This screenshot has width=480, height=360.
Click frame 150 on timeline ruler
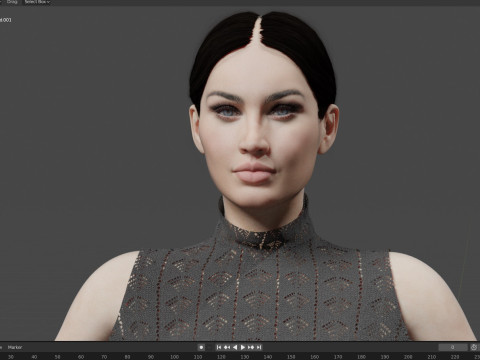291,357
